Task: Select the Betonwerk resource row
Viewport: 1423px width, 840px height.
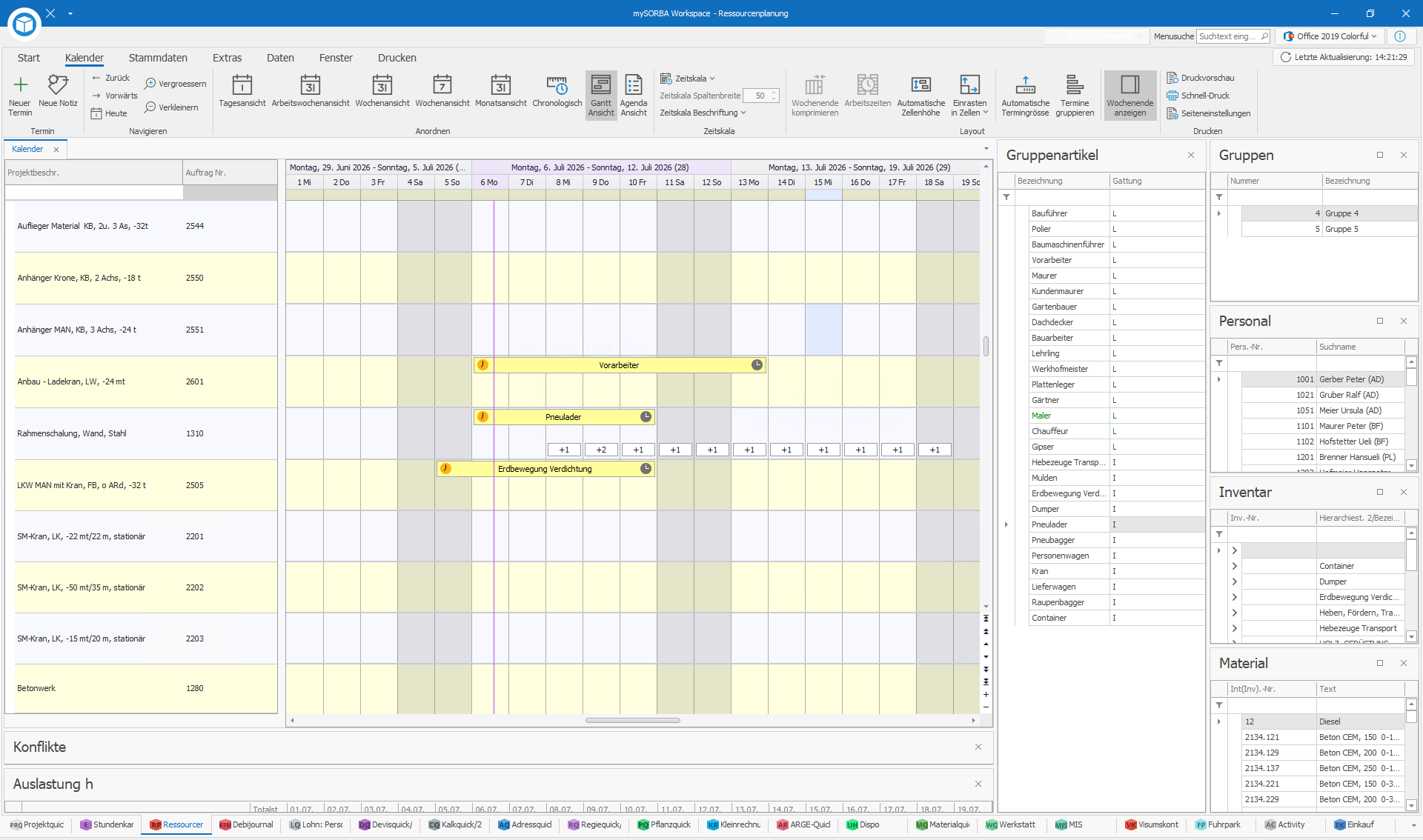Action: point(145,689)
